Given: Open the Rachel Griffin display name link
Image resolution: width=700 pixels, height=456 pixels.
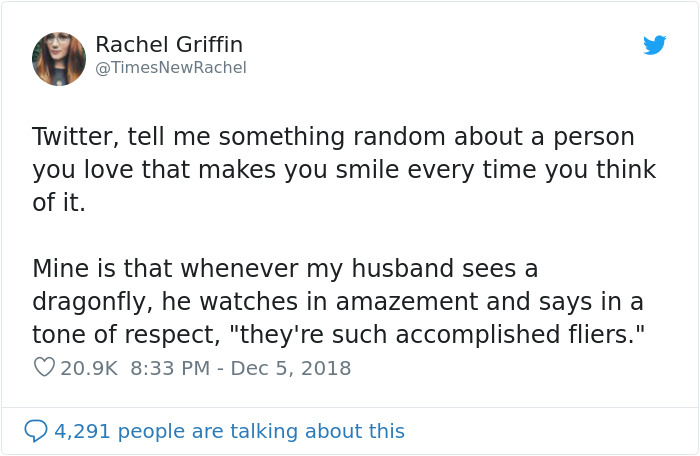Looking at the screenshot, I should click(x=169, y=45).
